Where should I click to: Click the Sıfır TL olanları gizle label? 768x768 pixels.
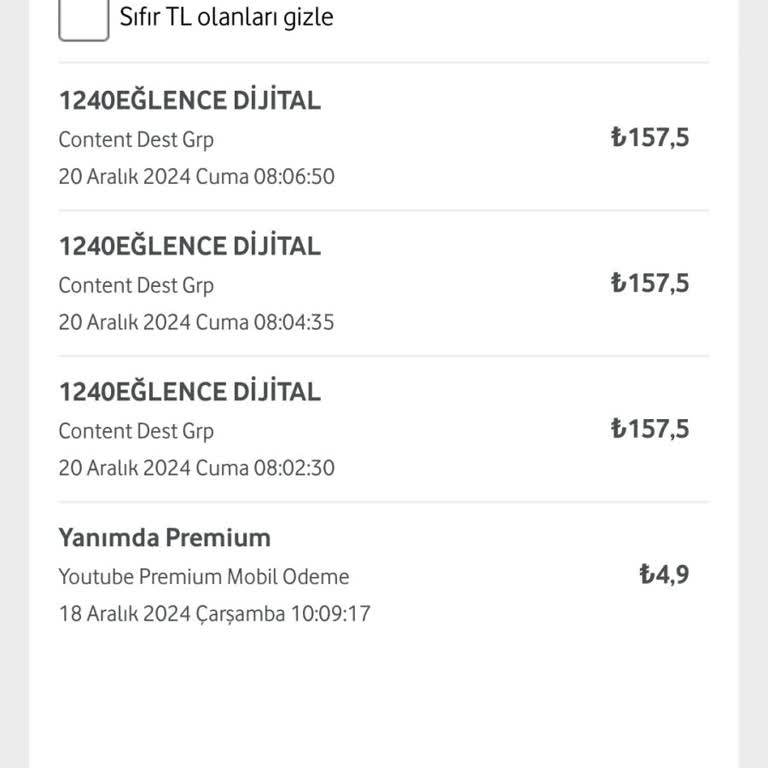[226, 17]
